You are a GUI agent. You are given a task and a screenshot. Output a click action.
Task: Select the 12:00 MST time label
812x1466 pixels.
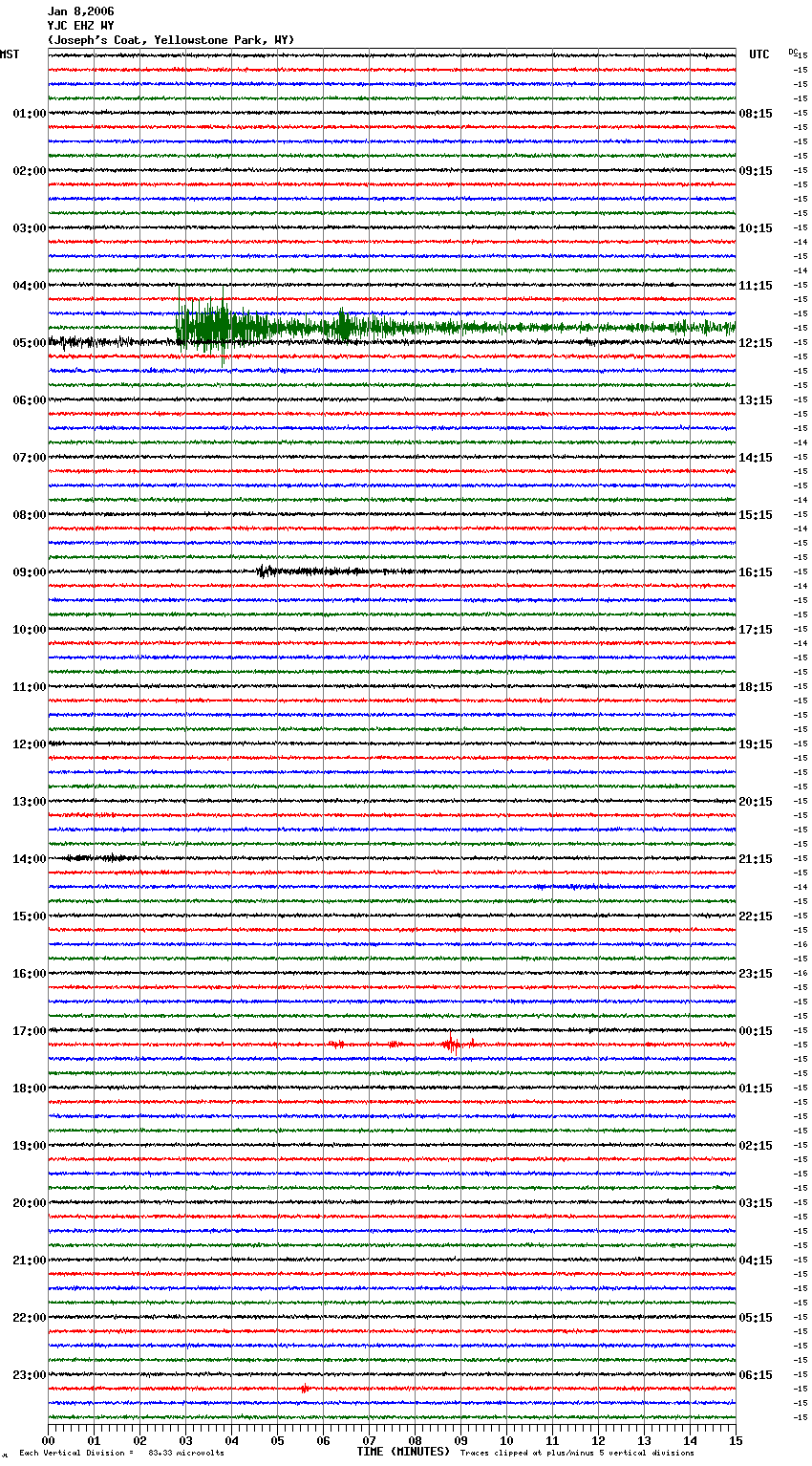pyautogui.click(x=29, y=744)
